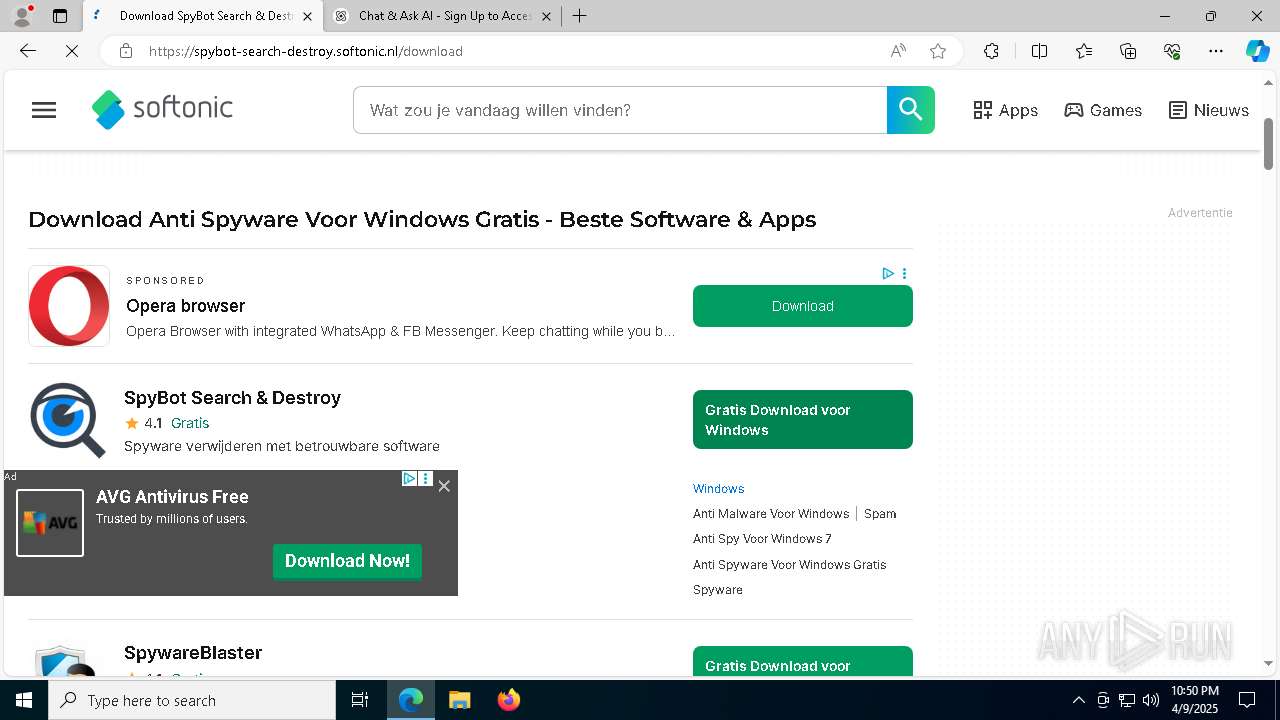This screenshot has height=720, width=1280.
Task: Open File Explorer from the taskbar
Action: point(459,700)
